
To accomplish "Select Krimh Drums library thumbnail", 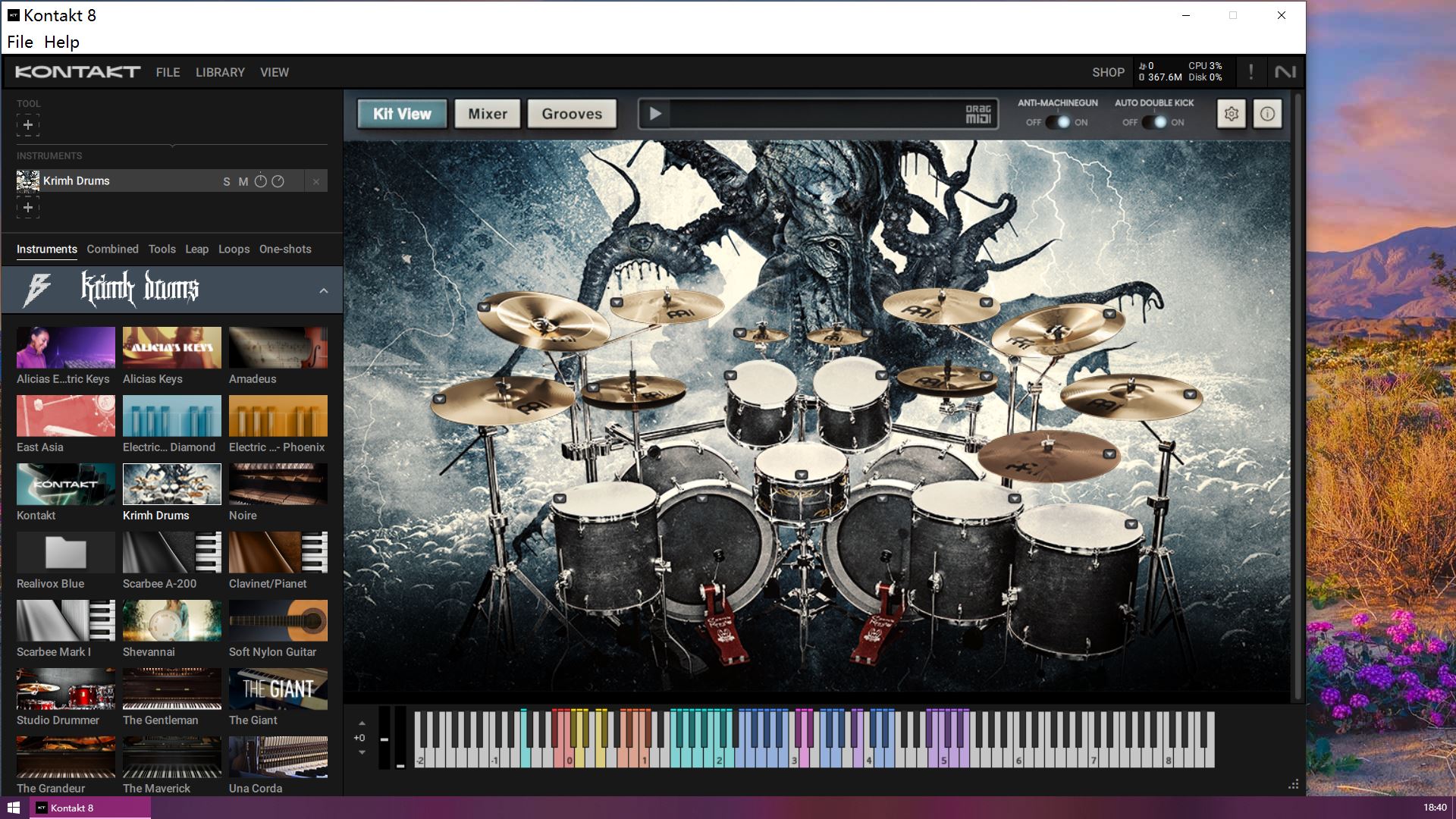I will click(172, 484).
